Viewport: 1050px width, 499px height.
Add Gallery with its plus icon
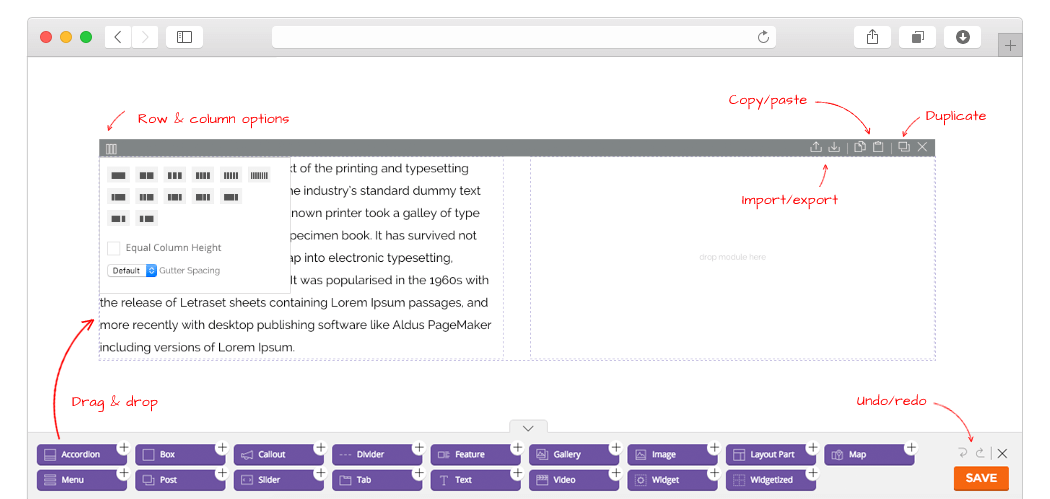(615, 447)
